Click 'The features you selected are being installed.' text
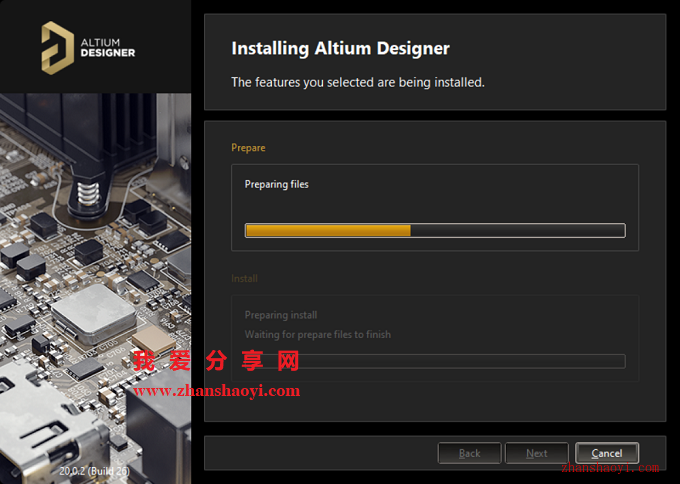Screen dimensions: 680x484 [x=358, y=82]
